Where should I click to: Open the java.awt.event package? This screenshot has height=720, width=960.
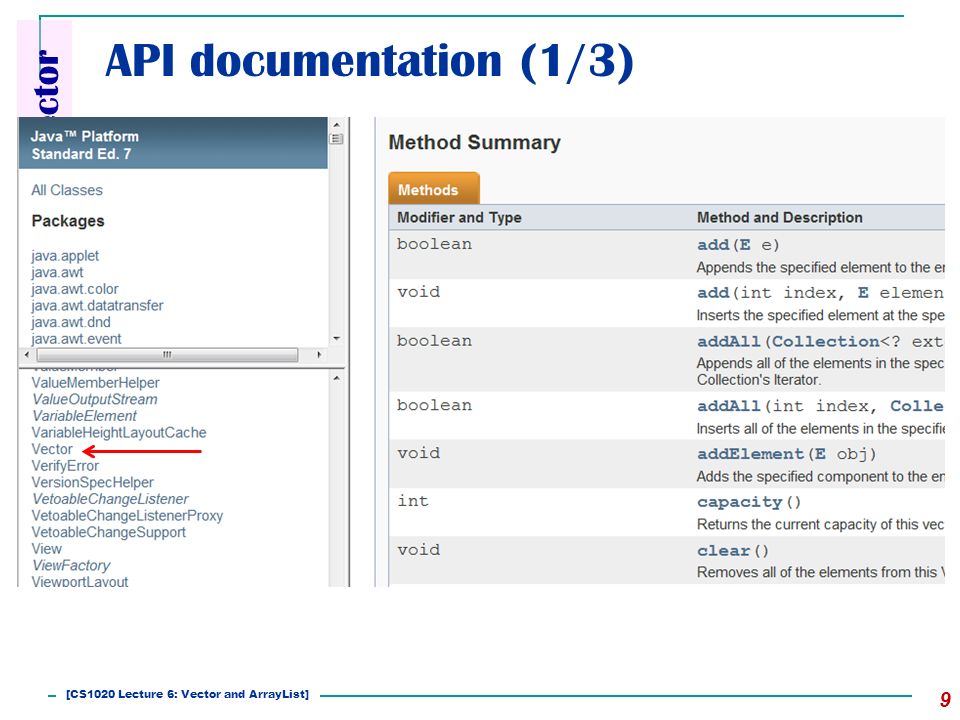pos(77,339)
